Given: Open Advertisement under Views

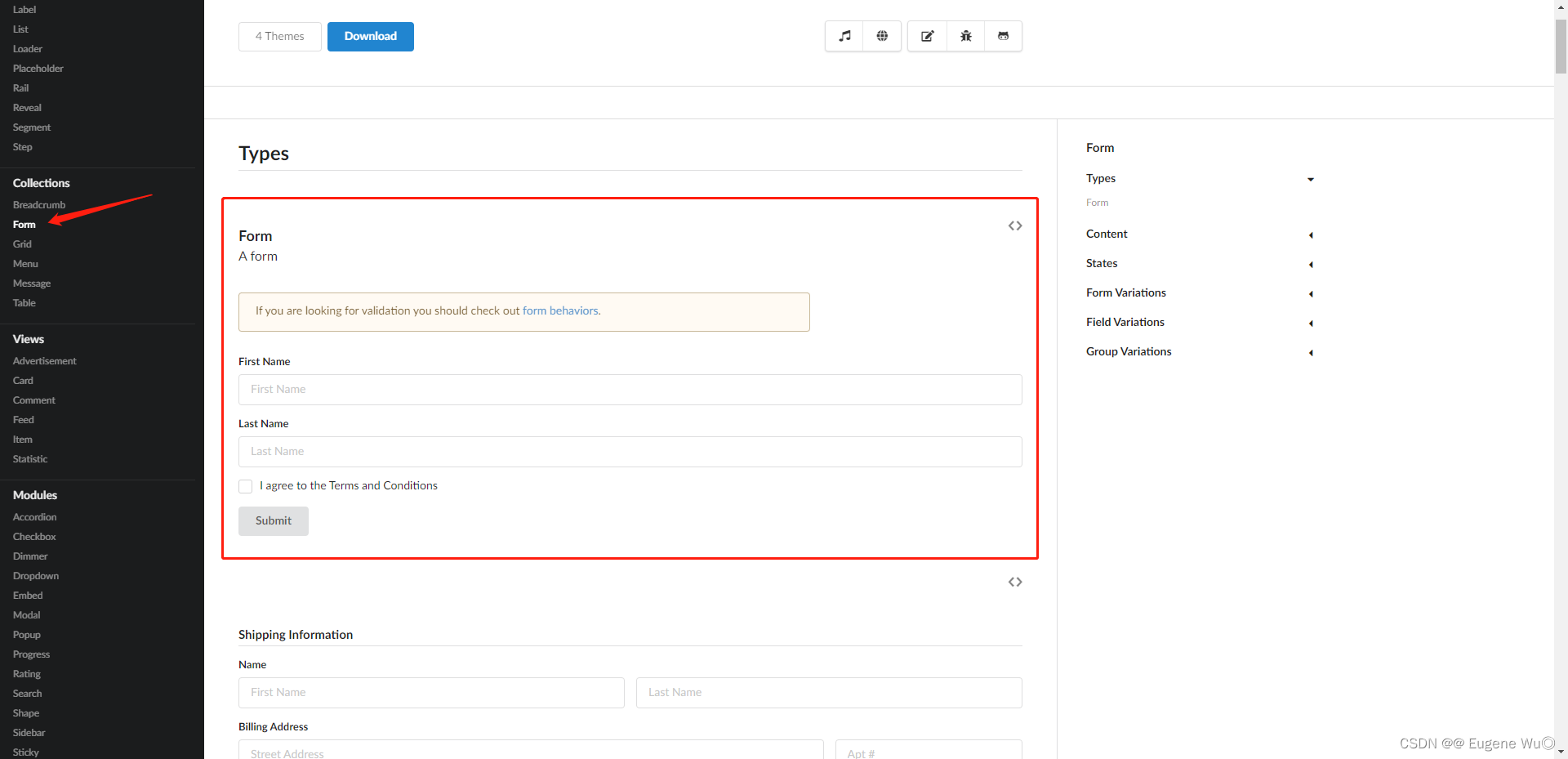Looking at the screenshot, I should click(45, 361).
